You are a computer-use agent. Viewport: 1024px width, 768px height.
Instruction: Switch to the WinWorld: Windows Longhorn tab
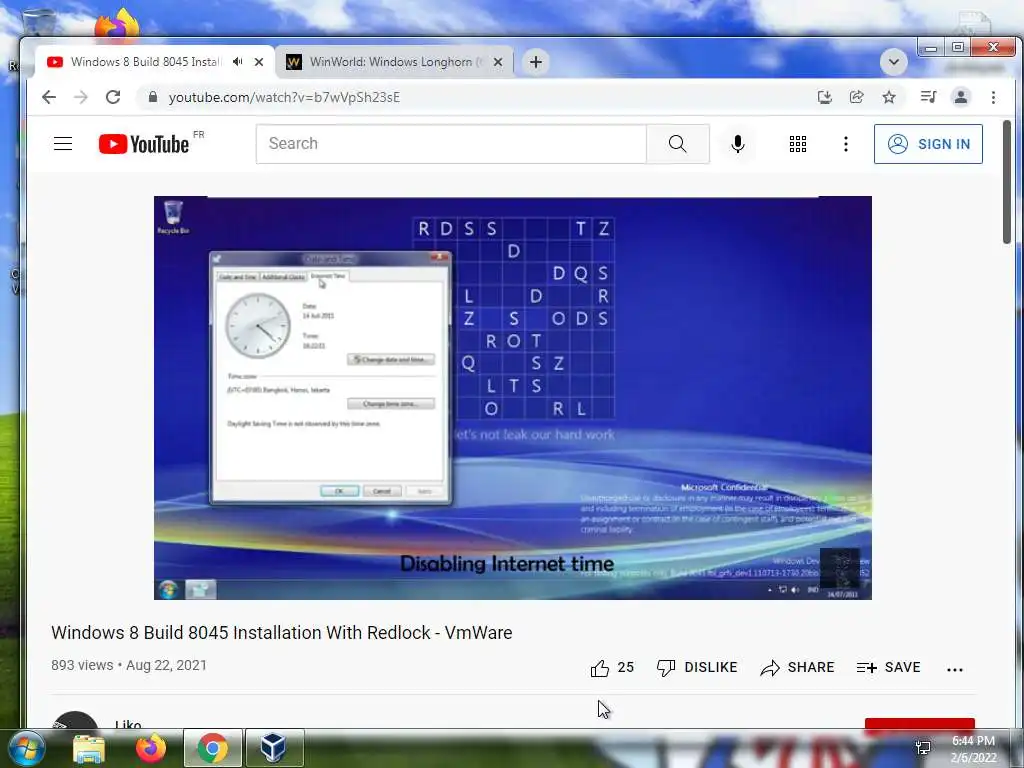pos(394,62)
